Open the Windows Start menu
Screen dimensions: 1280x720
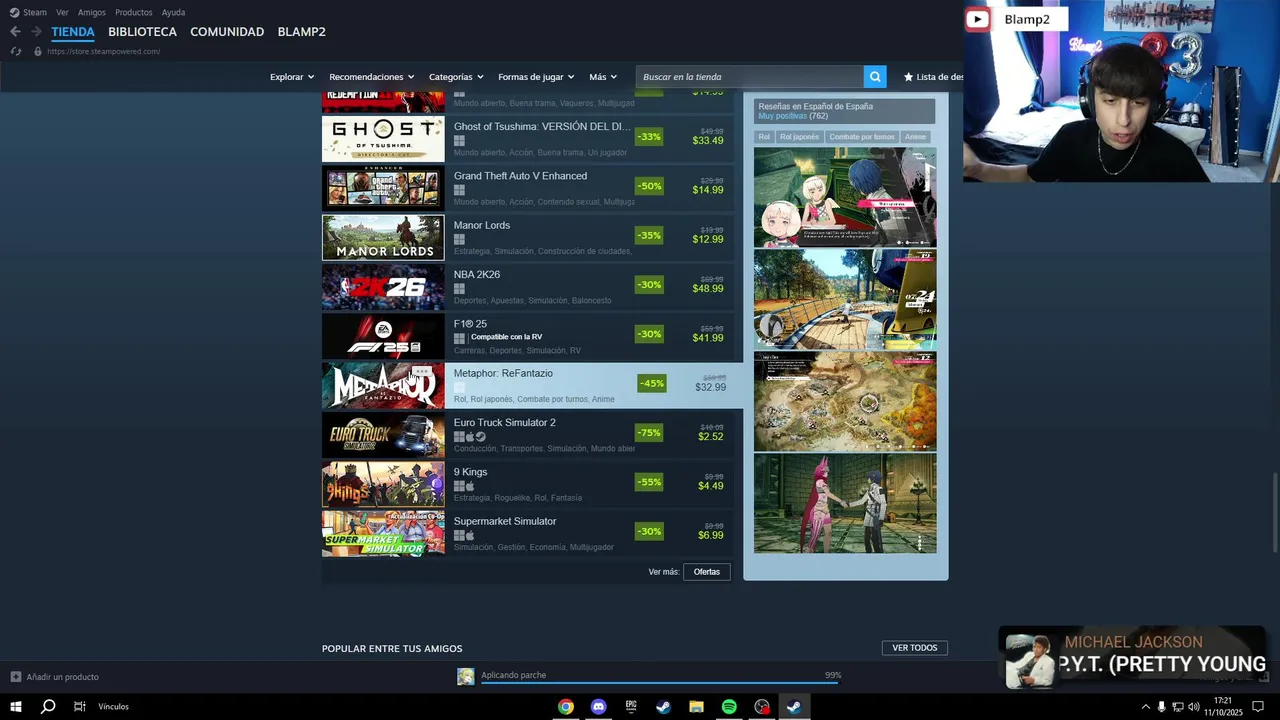coord(15,706)
